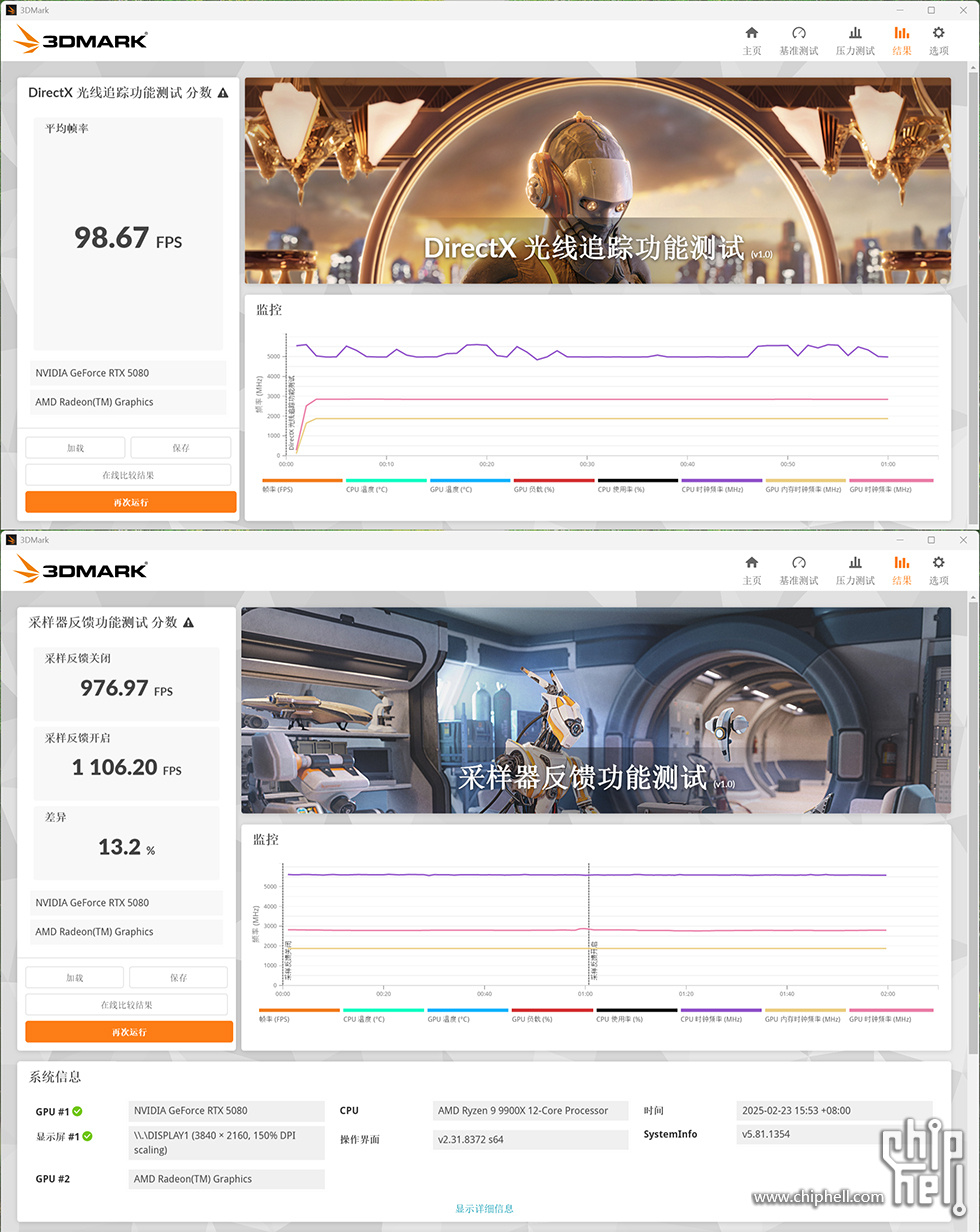
Task: Toggle CPU 使用率 legend in the sampler feedback chart
Action: coord(637,1015)
